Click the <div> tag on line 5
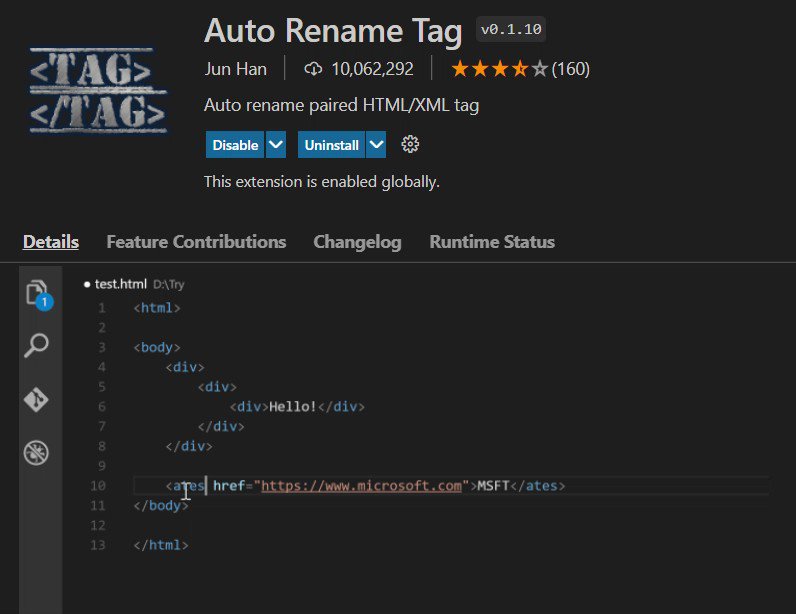The image size is (796, 614). (x=217, y=387)
